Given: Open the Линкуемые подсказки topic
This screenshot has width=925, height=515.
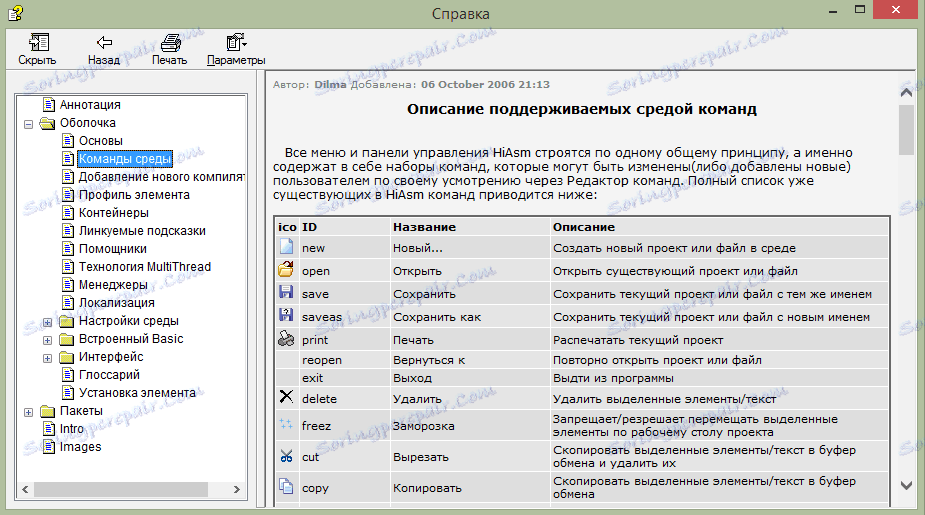Looking at the screenshot, I should (x=142, y=231).
